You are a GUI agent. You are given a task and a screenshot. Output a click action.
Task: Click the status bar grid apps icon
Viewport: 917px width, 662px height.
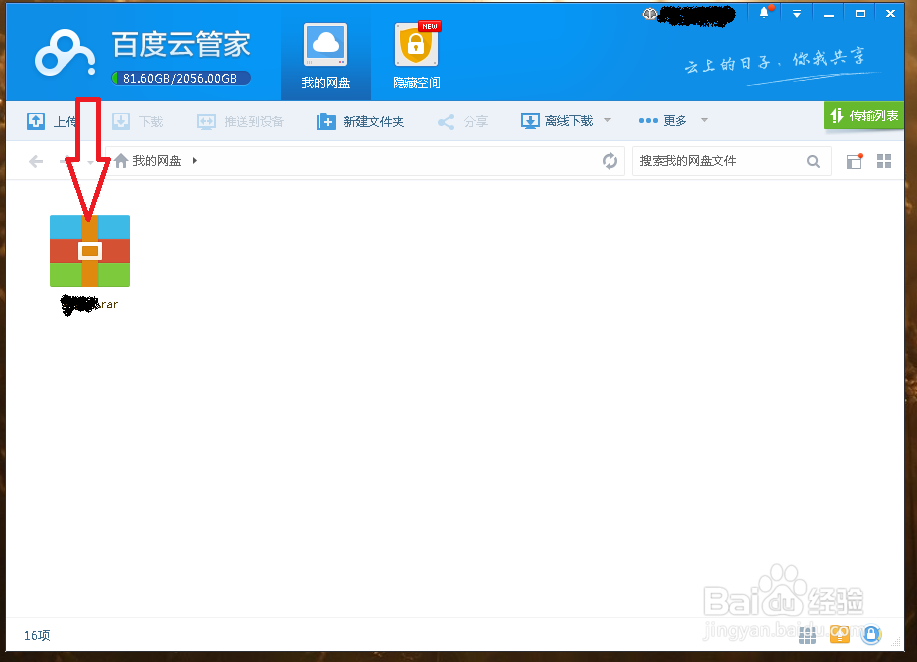point(807,635)
